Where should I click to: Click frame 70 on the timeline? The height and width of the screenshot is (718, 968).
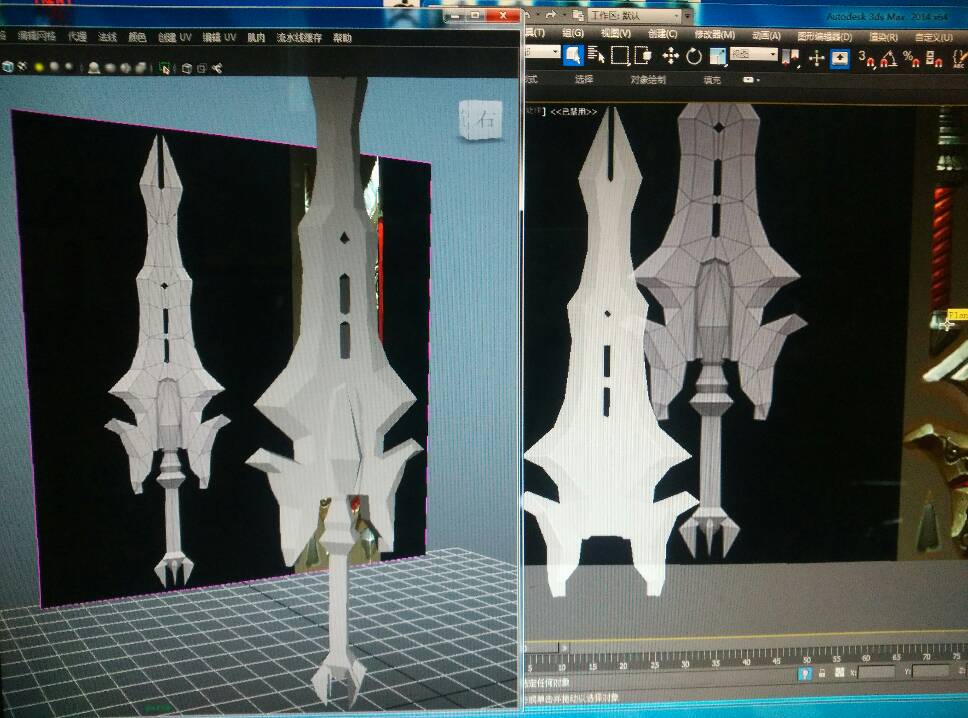[x=927, y=657]
